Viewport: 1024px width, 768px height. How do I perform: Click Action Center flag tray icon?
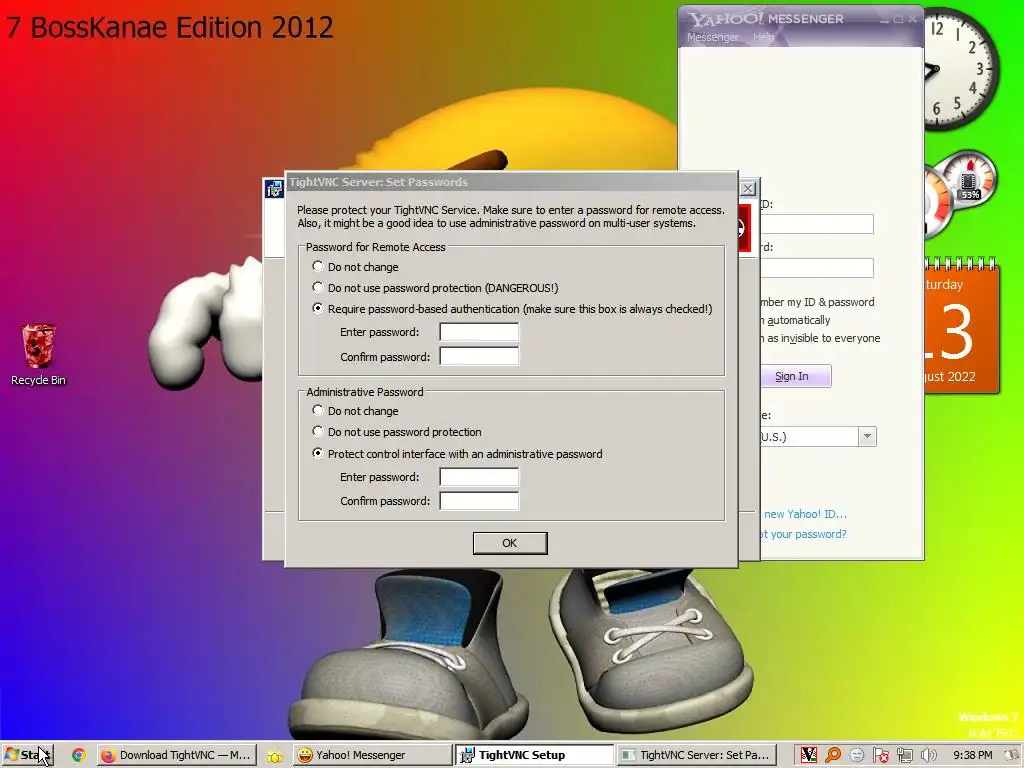coord(880,755)
